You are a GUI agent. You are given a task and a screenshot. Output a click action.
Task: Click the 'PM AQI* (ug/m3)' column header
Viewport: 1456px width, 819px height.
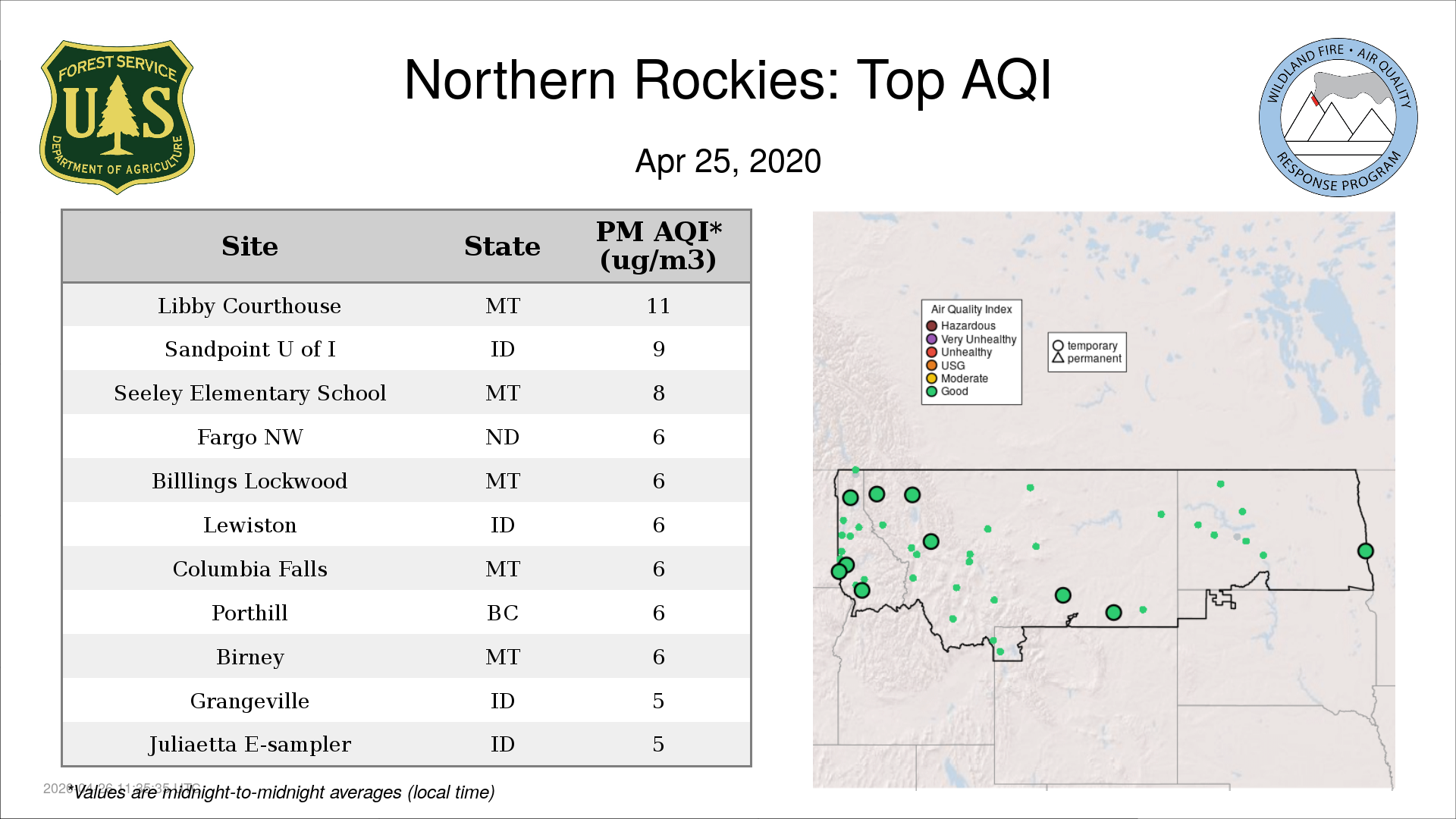click(658, 246)
